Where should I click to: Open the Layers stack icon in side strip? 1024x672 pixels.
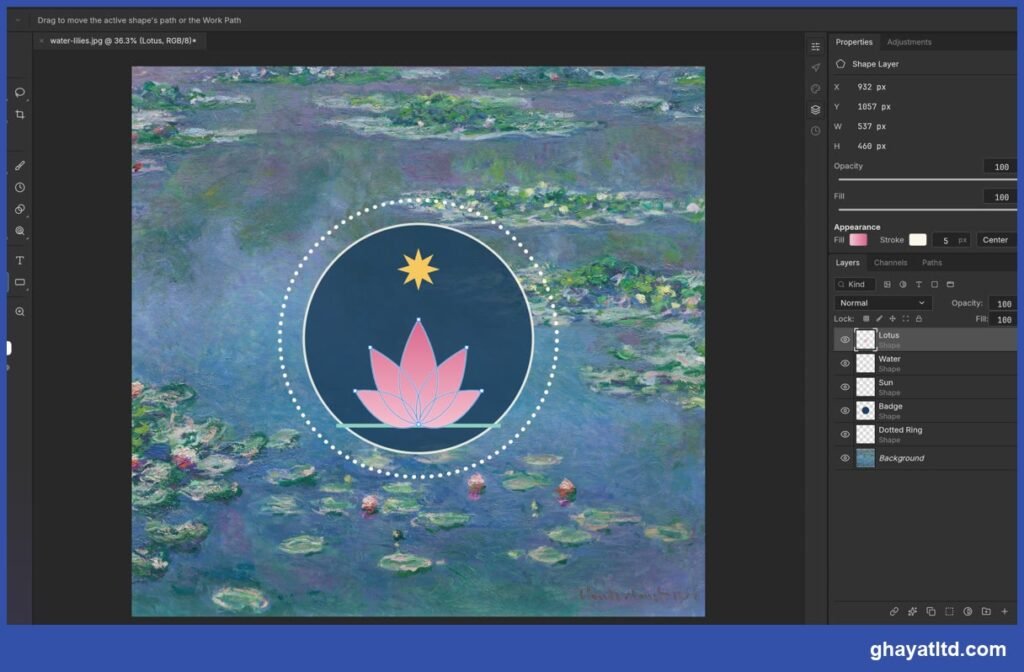(816, 110)
